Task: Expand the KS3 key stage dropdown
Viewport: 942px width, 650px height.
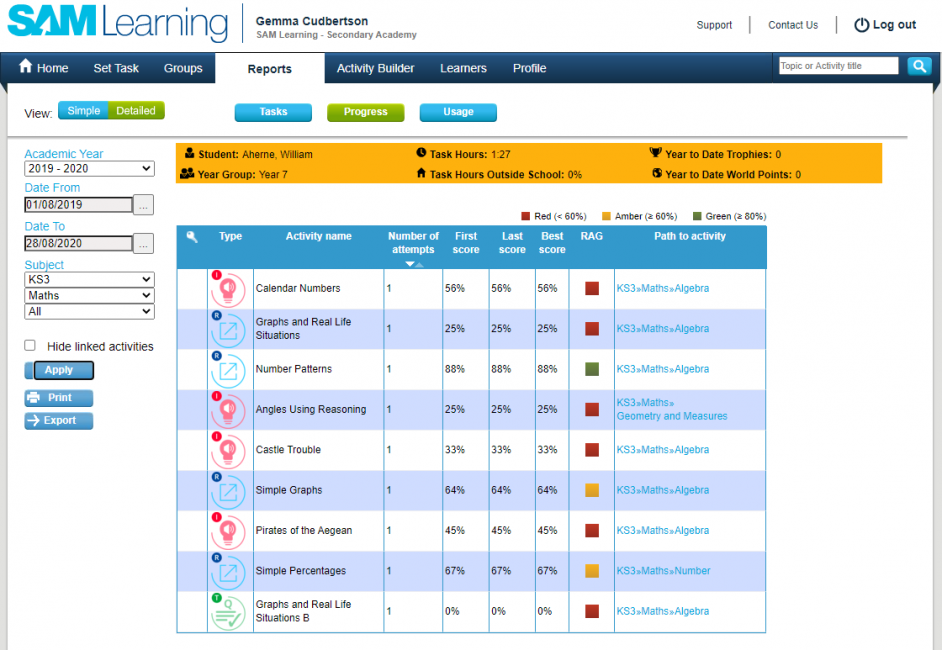Action: (x=89, y=279)
